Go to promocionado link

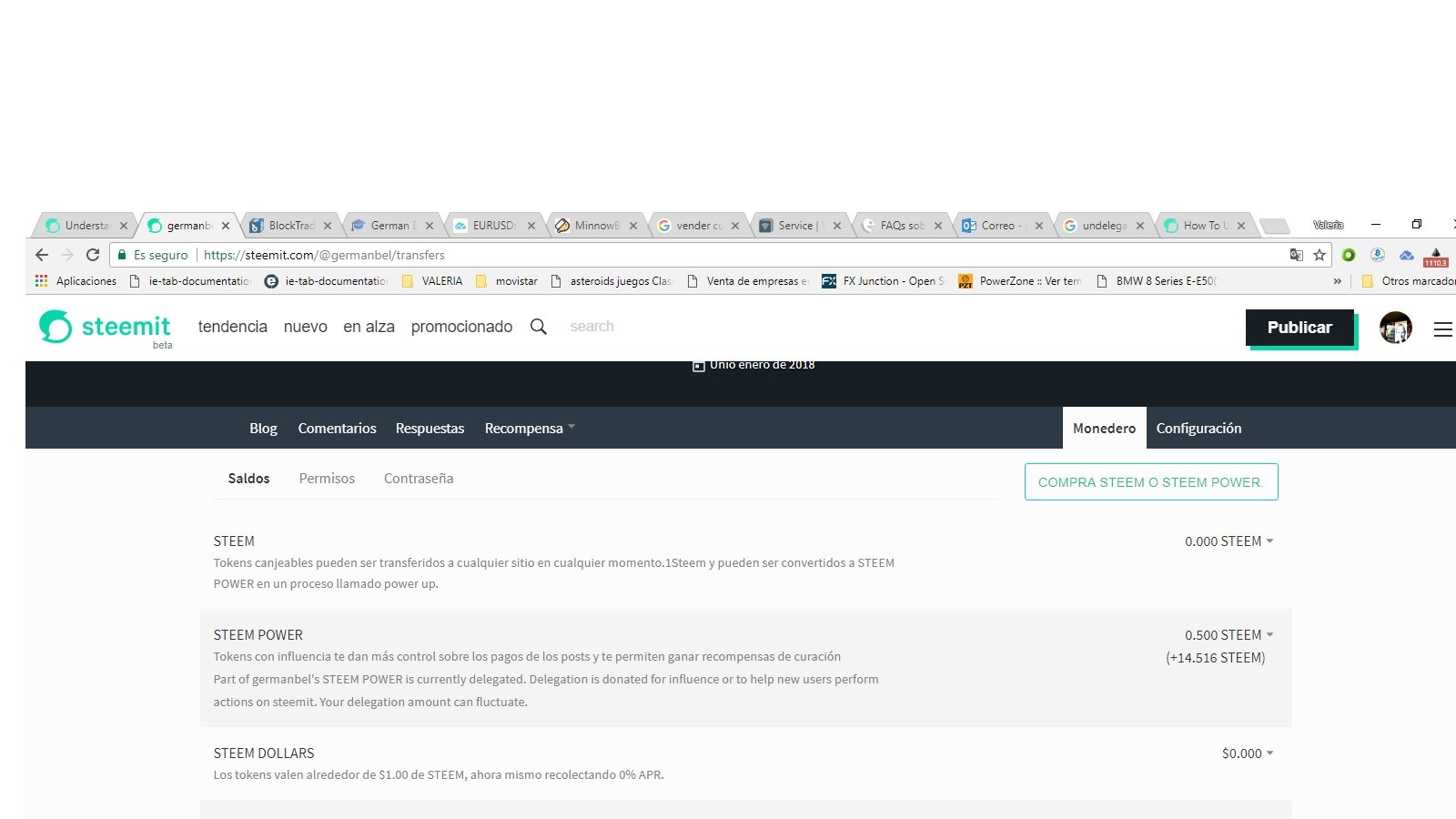click(x=461, y=327)
